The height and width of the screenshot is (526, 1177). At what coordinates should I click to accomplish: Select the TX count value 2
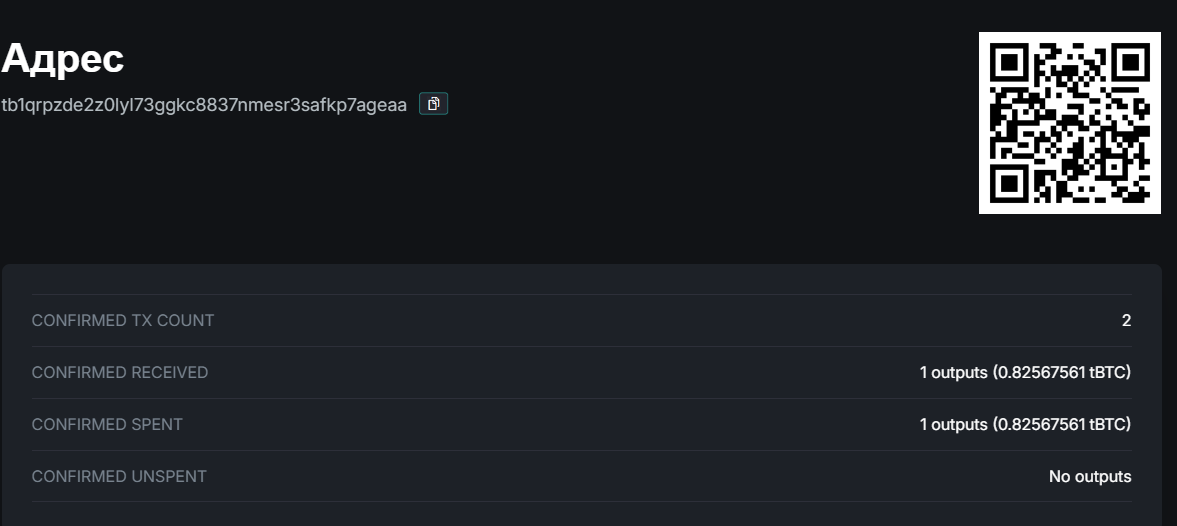[1126, 320]
